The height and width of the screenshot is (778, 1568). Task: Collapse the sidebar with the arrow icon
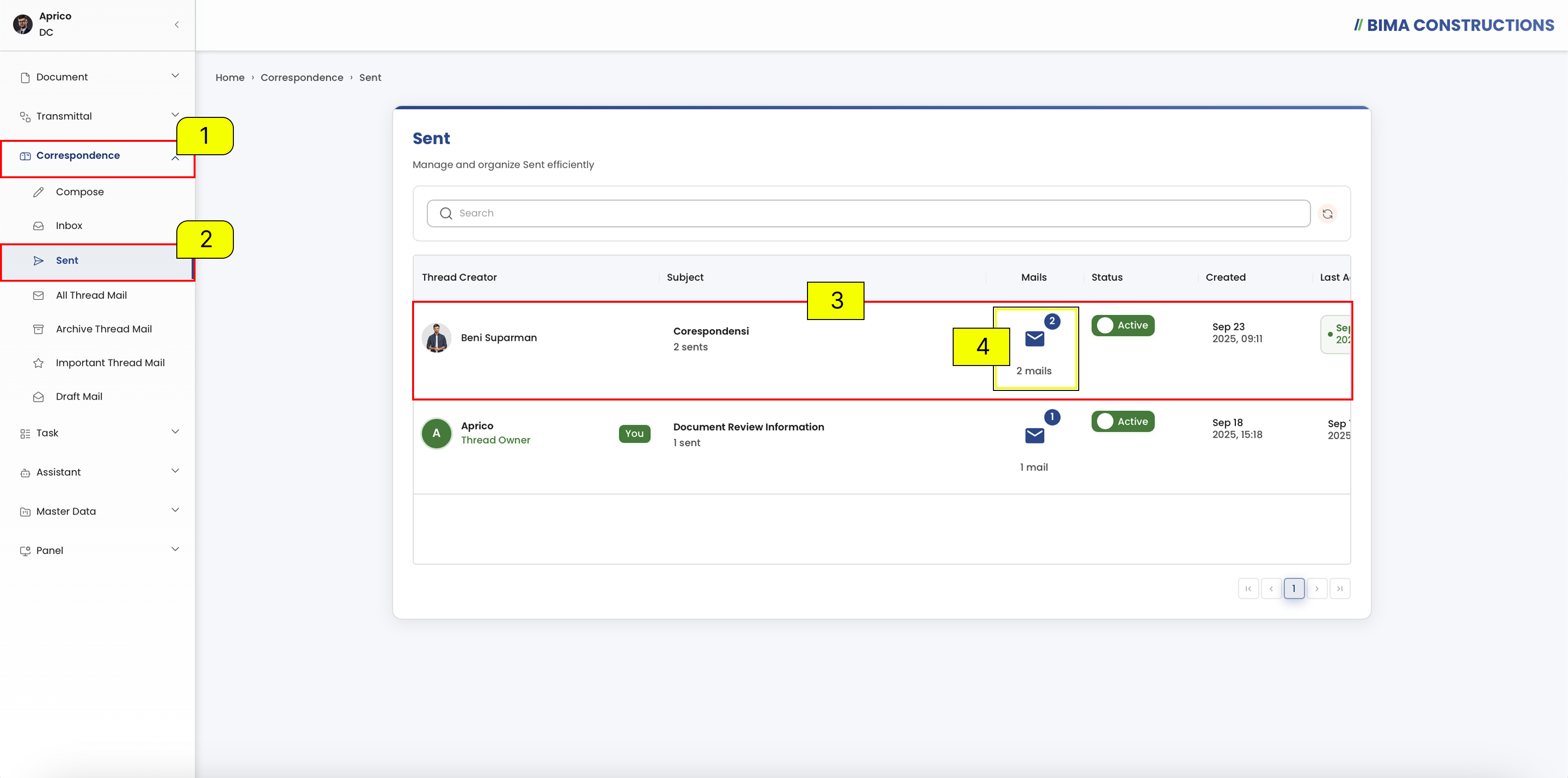tap(176, 25)
